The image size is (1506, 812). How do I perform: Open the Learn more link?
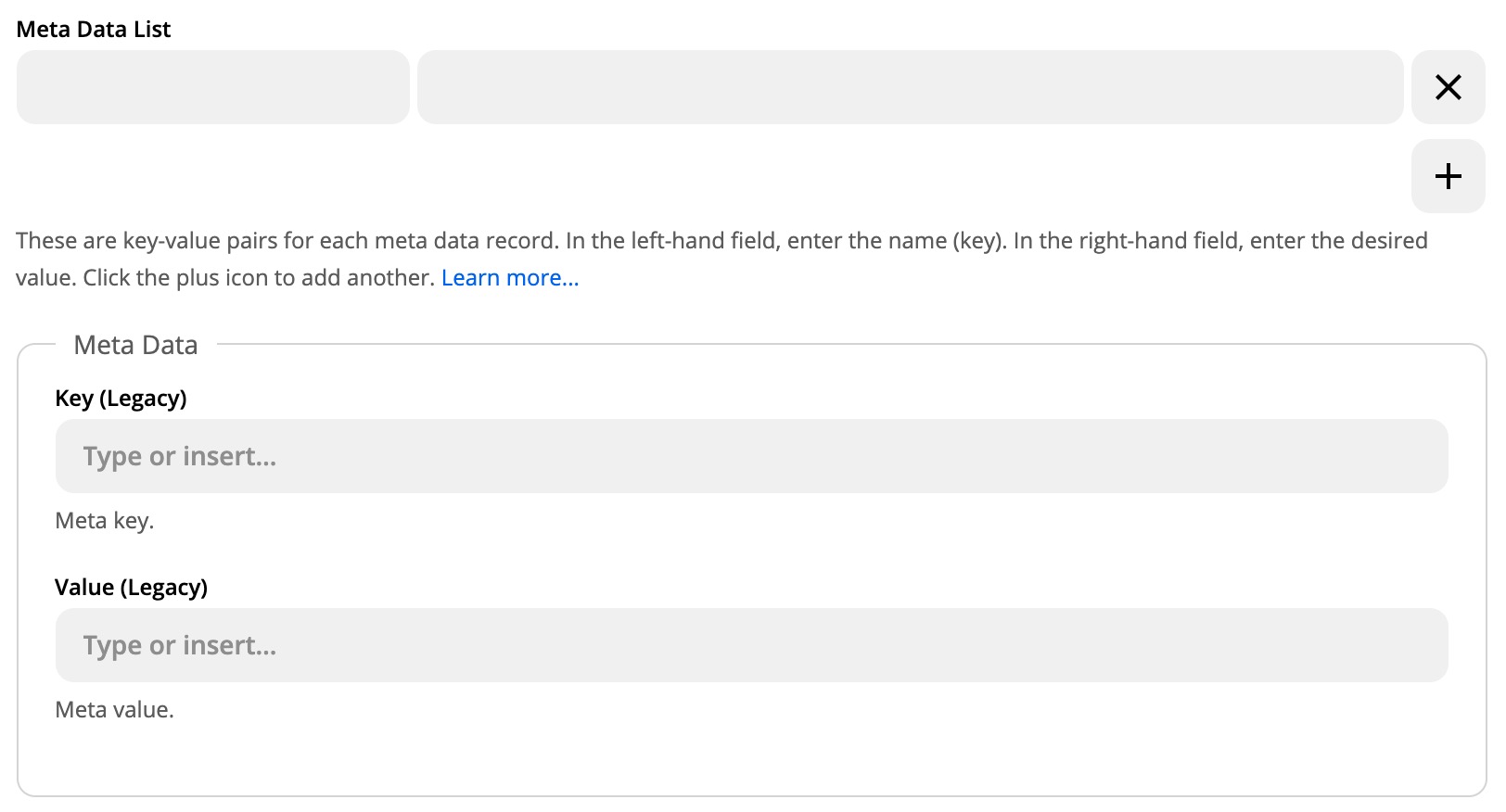coord(509,278)
